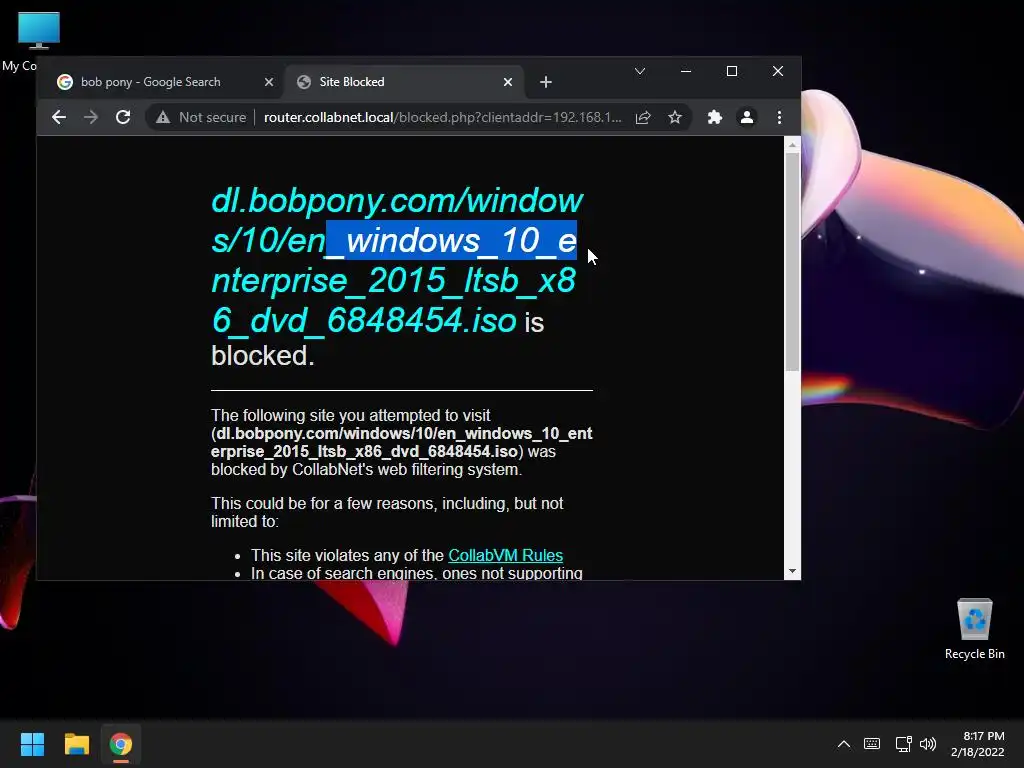This screenshot has height=768, width=1024.
Task: Open the Extensions puzzle icon
Action: click(x=714, y=118)
